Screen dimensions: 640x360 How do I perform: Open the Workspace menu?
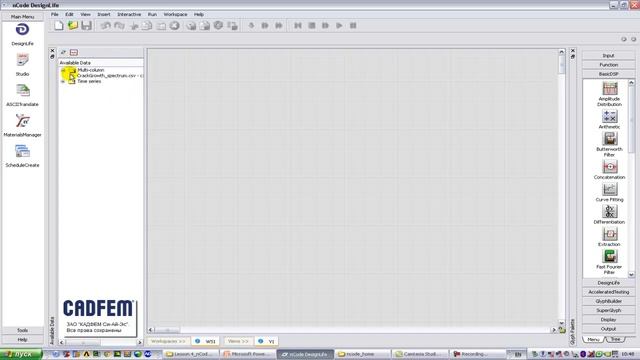[x=176, y=14]
